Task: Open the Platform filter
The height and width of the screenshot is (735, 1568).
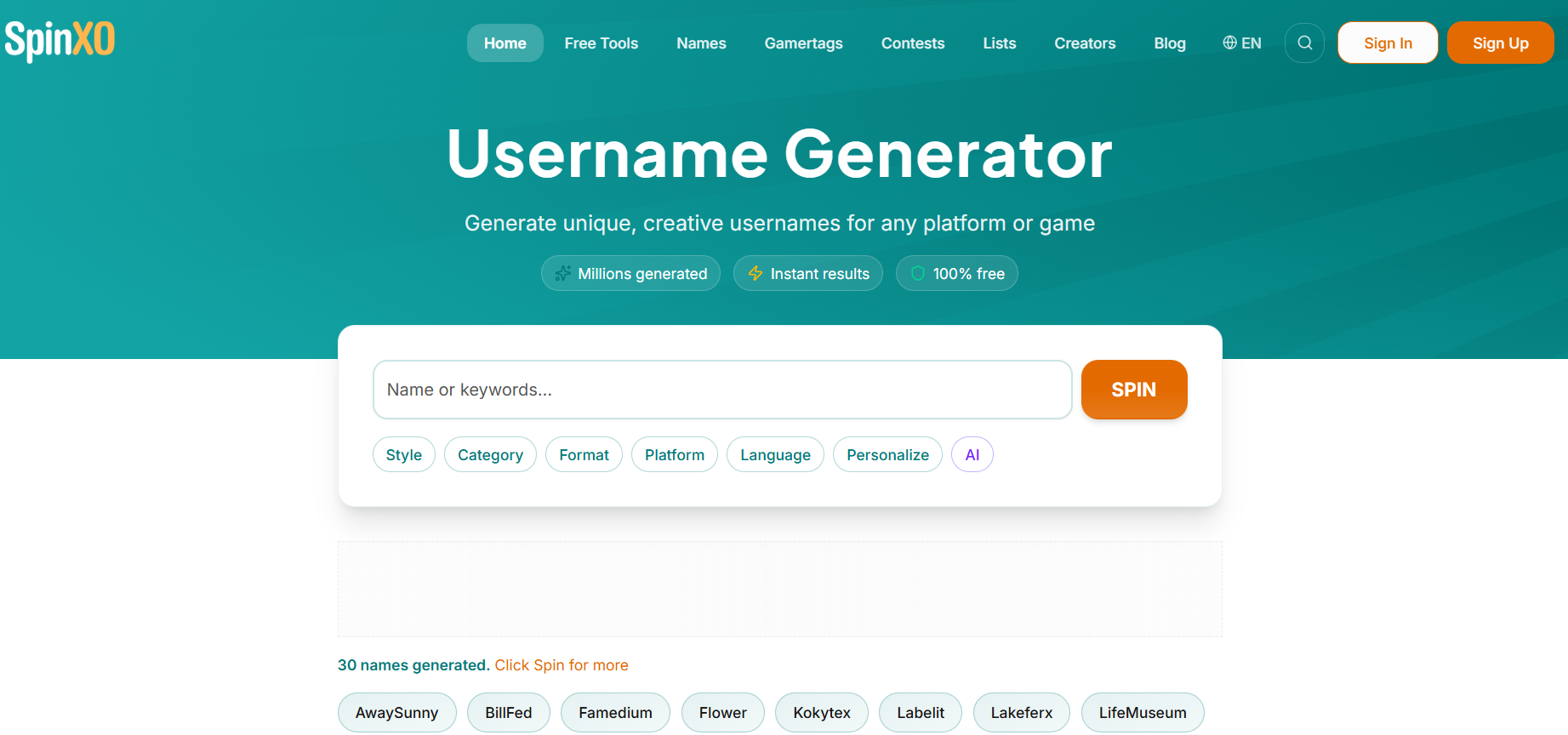Action: click(x=674, y=454)
